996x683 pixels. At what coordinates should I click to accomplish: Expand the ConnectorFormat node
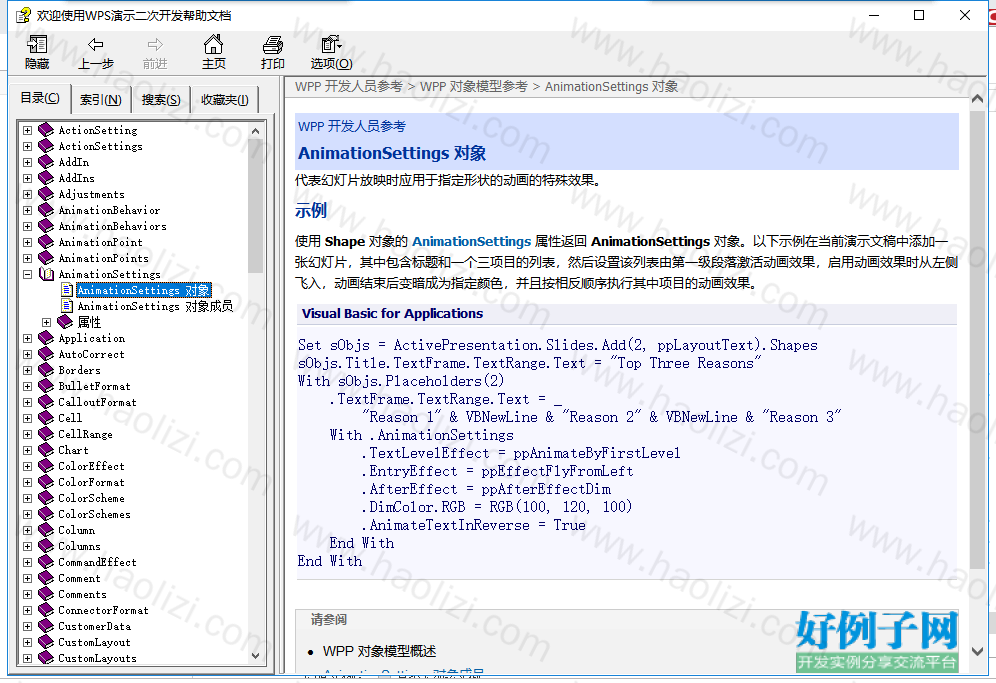click(27, 611)
